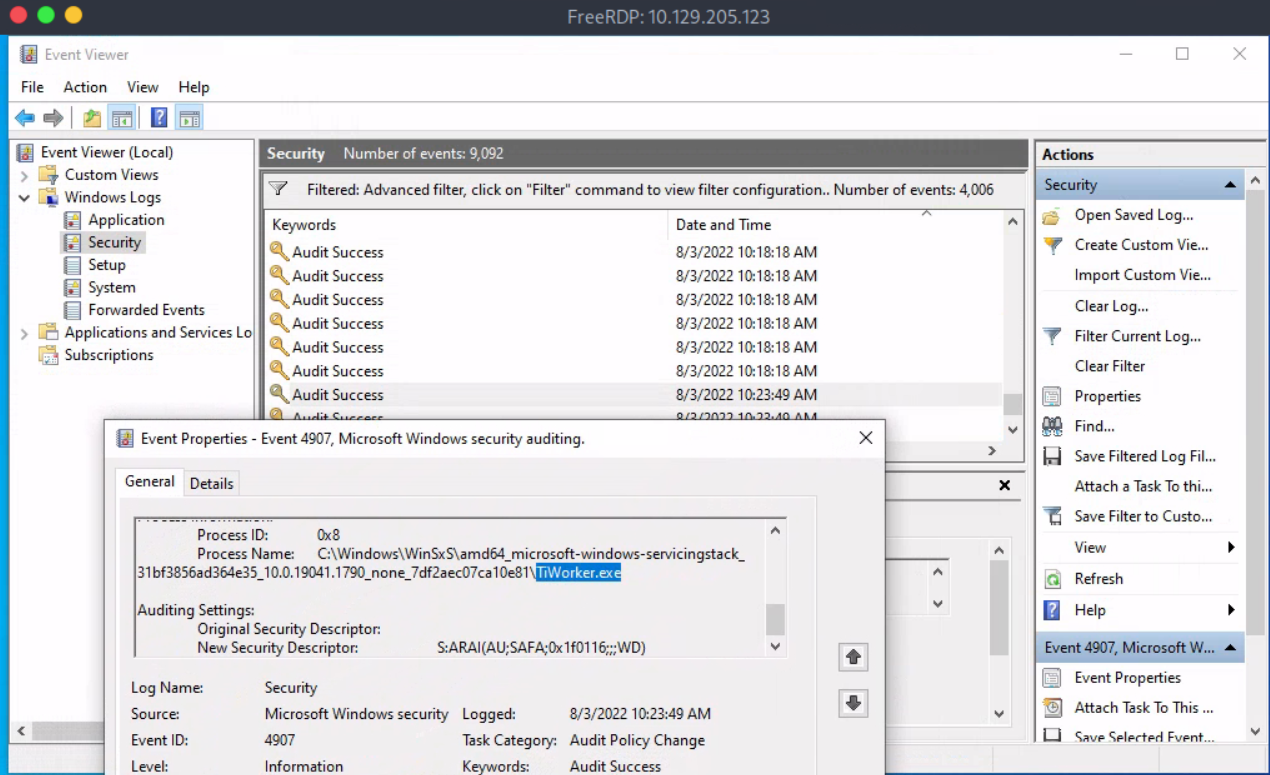Go forward with the toolbar Forward arrow
Image resolution: width=1270 pixels, height=775 pixels.
53,118
